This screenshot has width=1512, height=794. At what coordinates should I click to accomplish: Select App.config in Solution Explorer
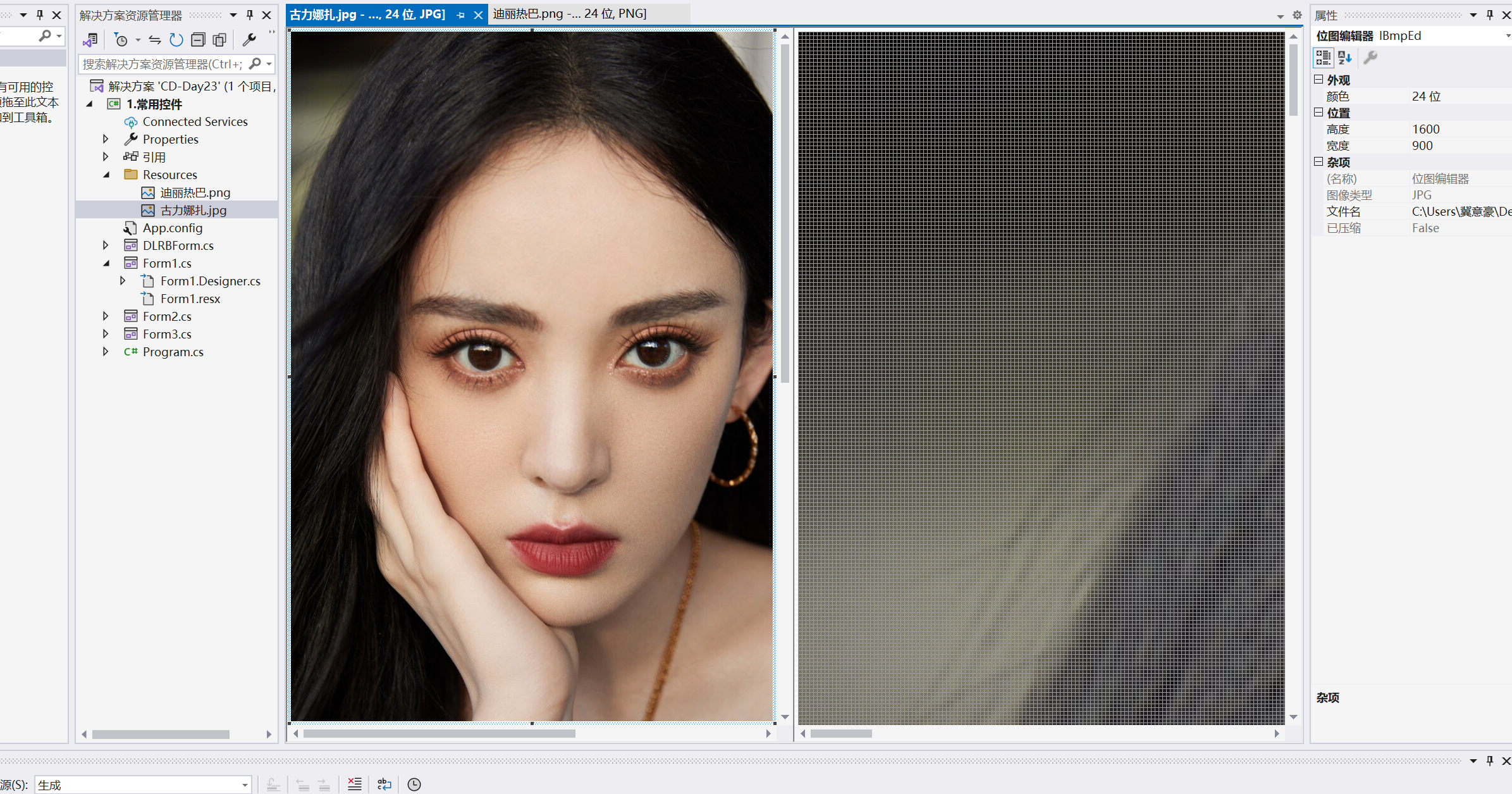tap(172, 228)
